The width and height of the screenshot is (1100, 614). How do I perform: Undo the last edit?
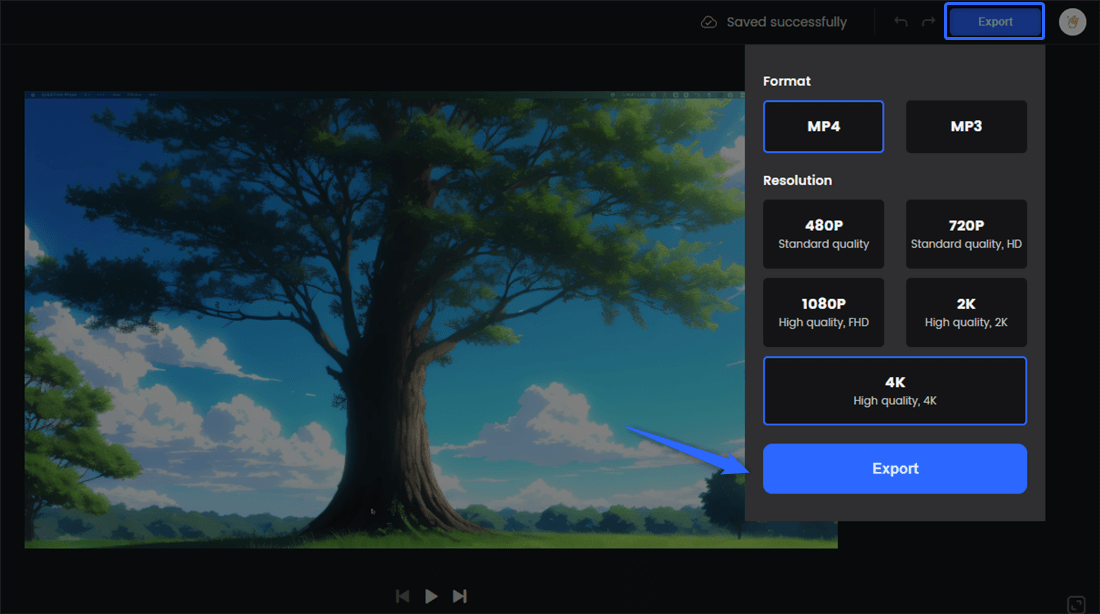click(x=901, y=22)
